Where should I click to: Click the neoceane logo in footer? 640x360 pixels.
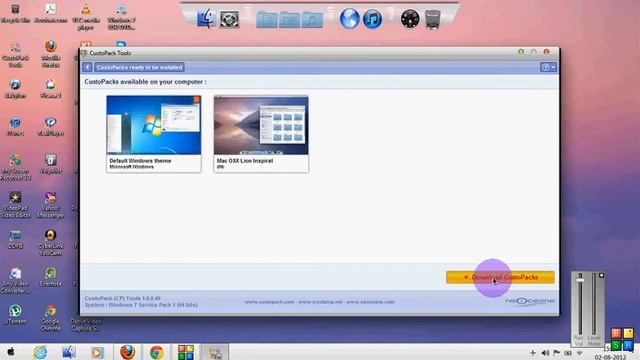coord(530,302)
